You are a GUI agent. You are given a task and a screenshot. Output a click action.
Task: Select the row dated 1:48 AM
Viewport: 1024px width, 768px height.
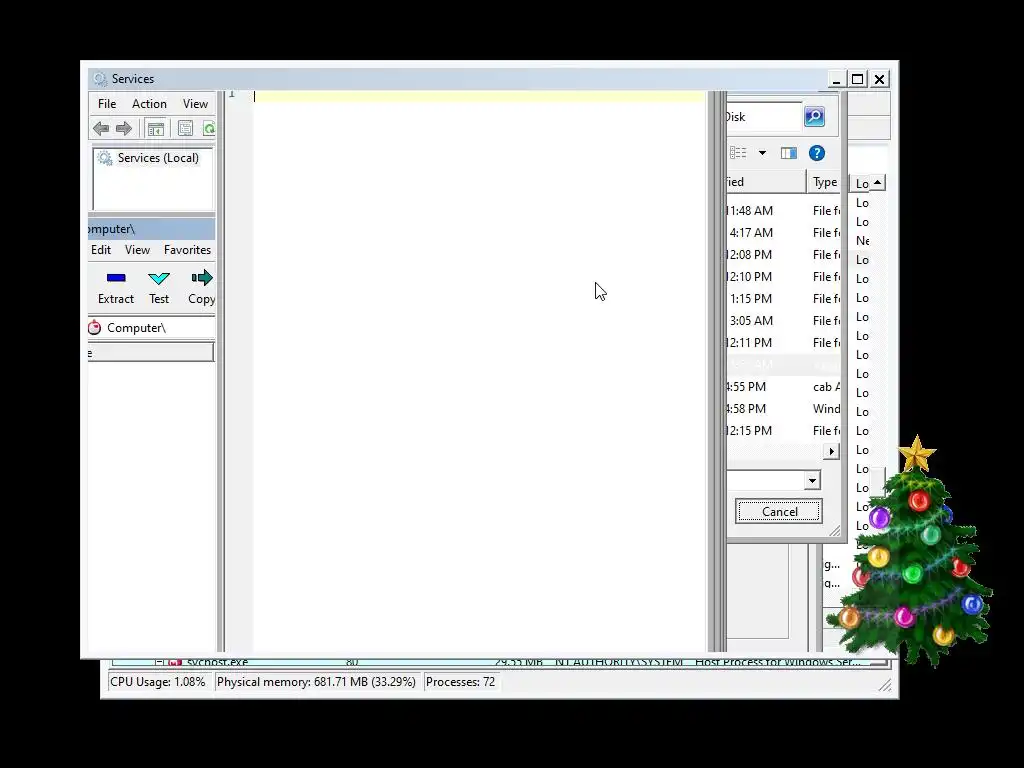(784, 210)
